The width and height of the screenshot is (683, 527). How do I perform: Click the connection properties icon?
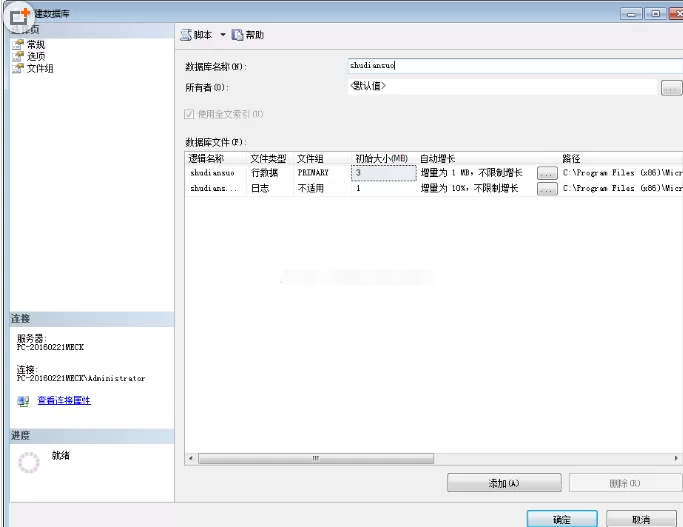pos(23,401)
